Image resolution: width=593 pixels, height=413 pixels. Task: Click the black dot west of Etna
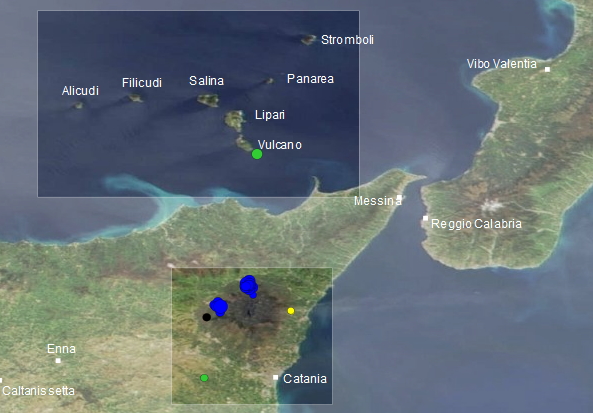tap(206, 317)
